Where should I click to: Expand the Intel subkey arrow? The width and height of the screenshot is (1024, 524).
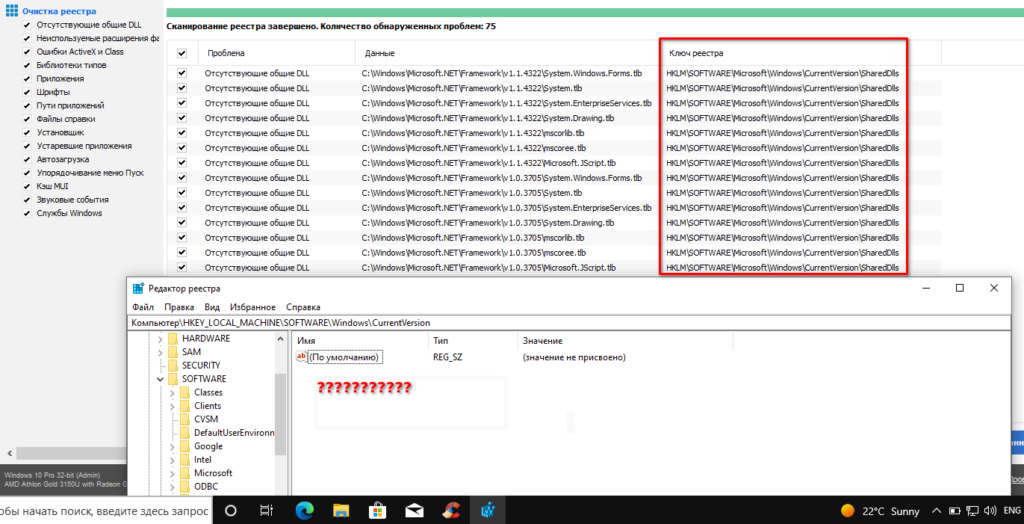pyautogui.click(x=172, y=459)
